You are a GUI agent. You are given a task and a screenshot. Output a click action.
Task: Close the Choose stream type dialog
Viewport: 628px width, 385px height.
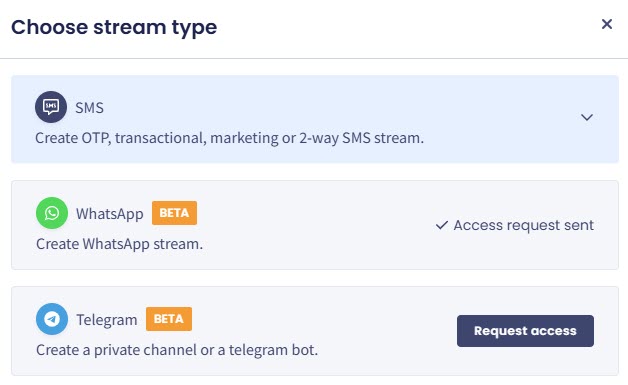click(607, 24)
